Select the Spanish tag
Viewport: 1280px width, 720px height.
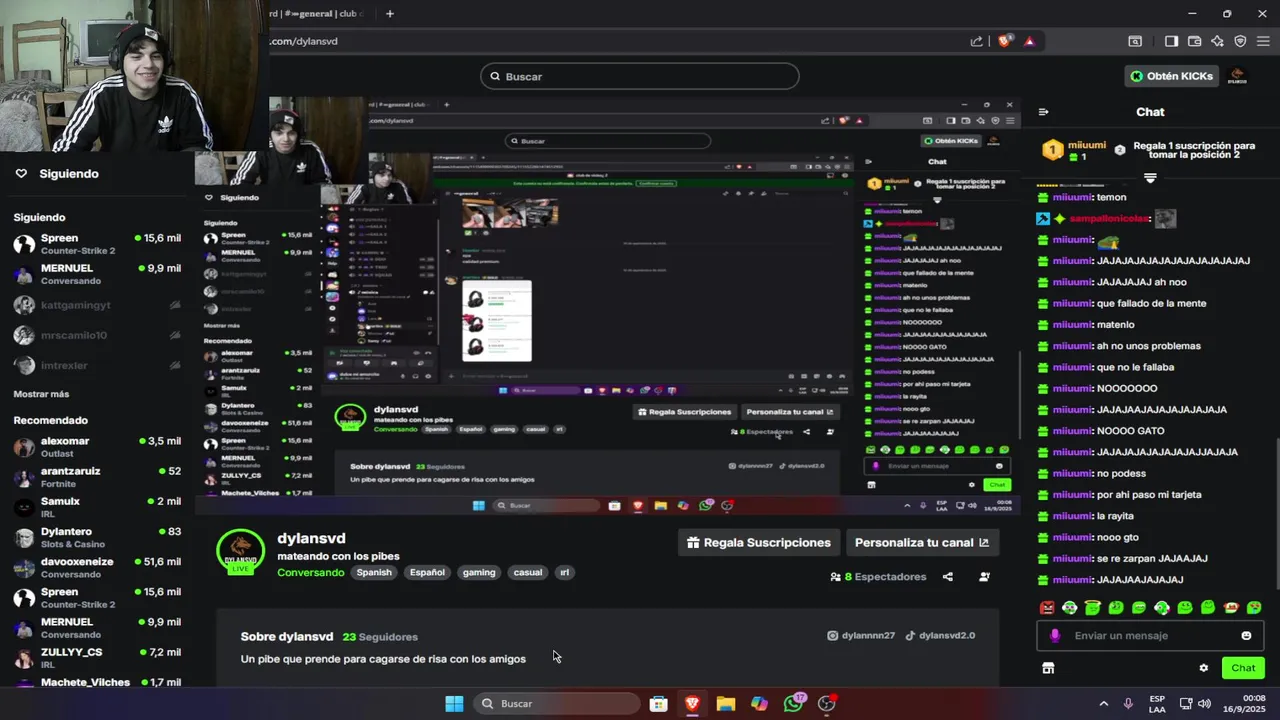tap(374, 572)
